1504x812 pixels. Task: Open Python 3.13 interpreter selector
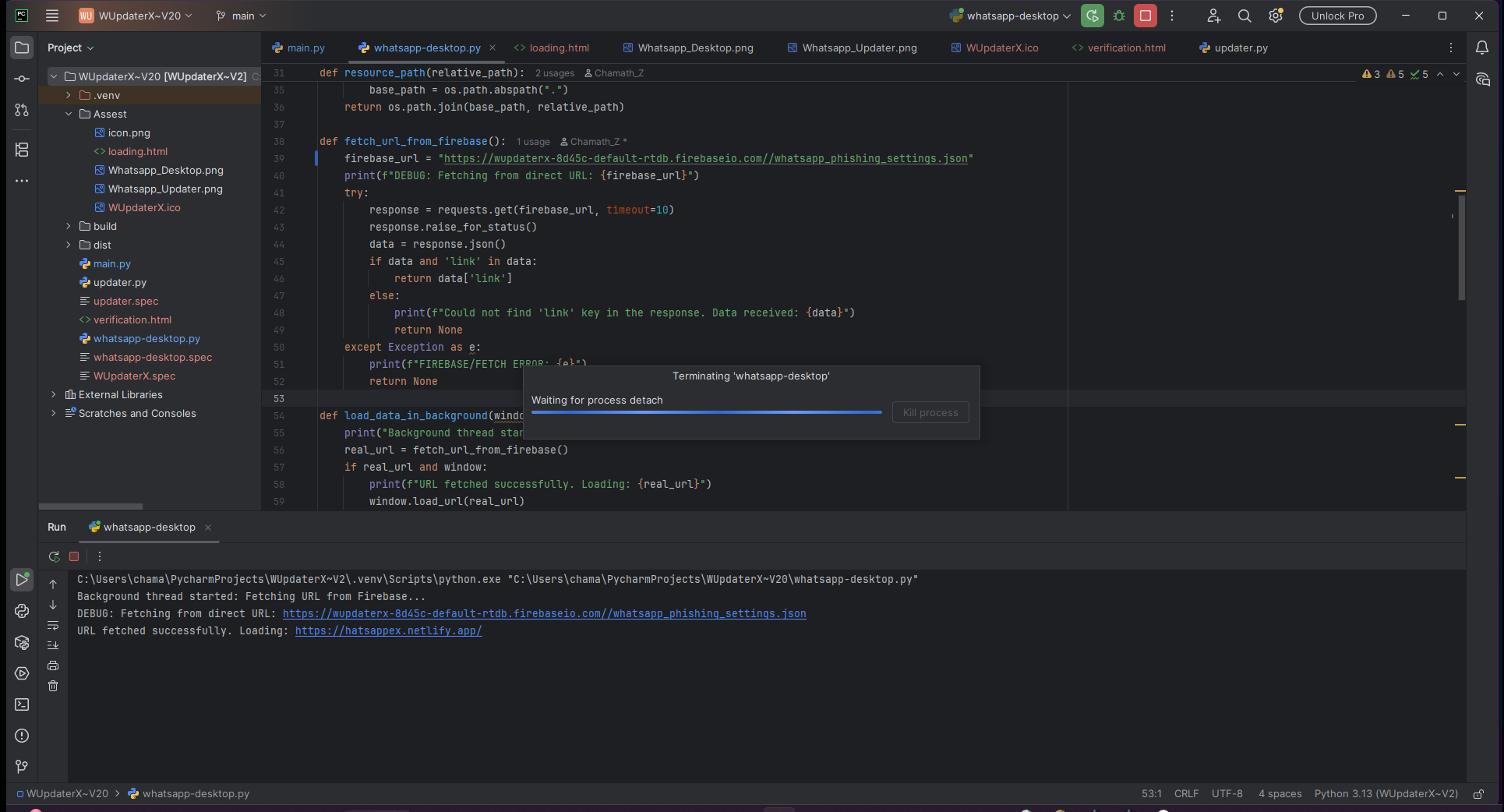[x=1386, y=794]
